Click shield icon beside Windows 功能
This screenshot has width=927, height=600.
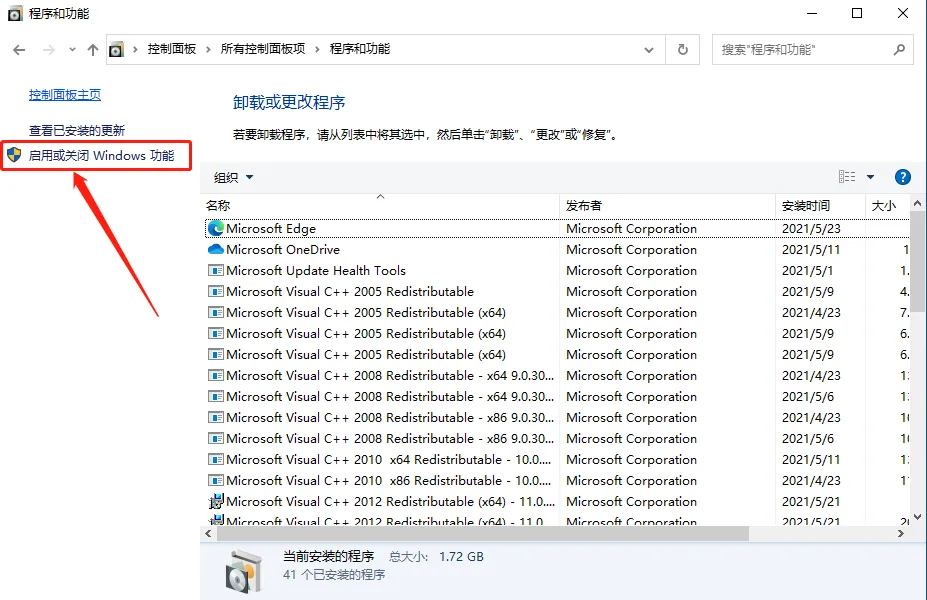click(14, 155)
